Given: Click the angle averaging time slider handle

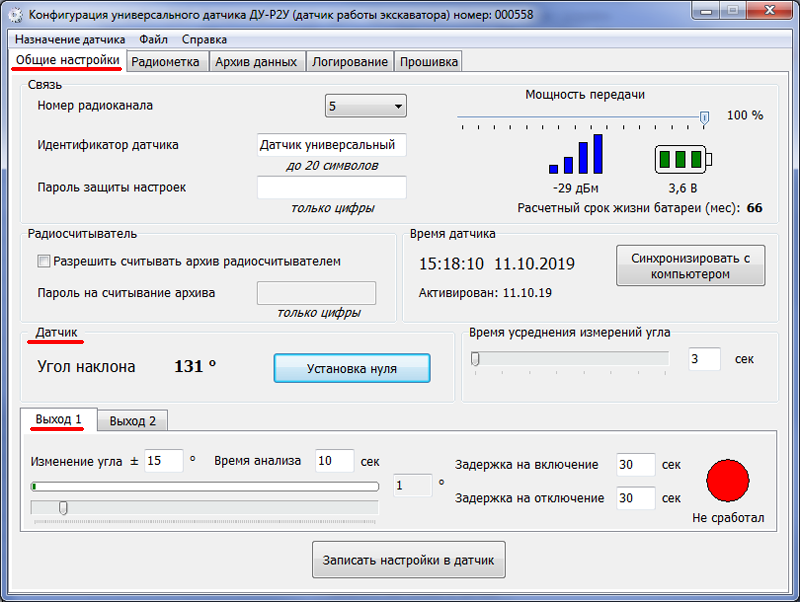Looking at the screenshot, I should coord(475,359).
